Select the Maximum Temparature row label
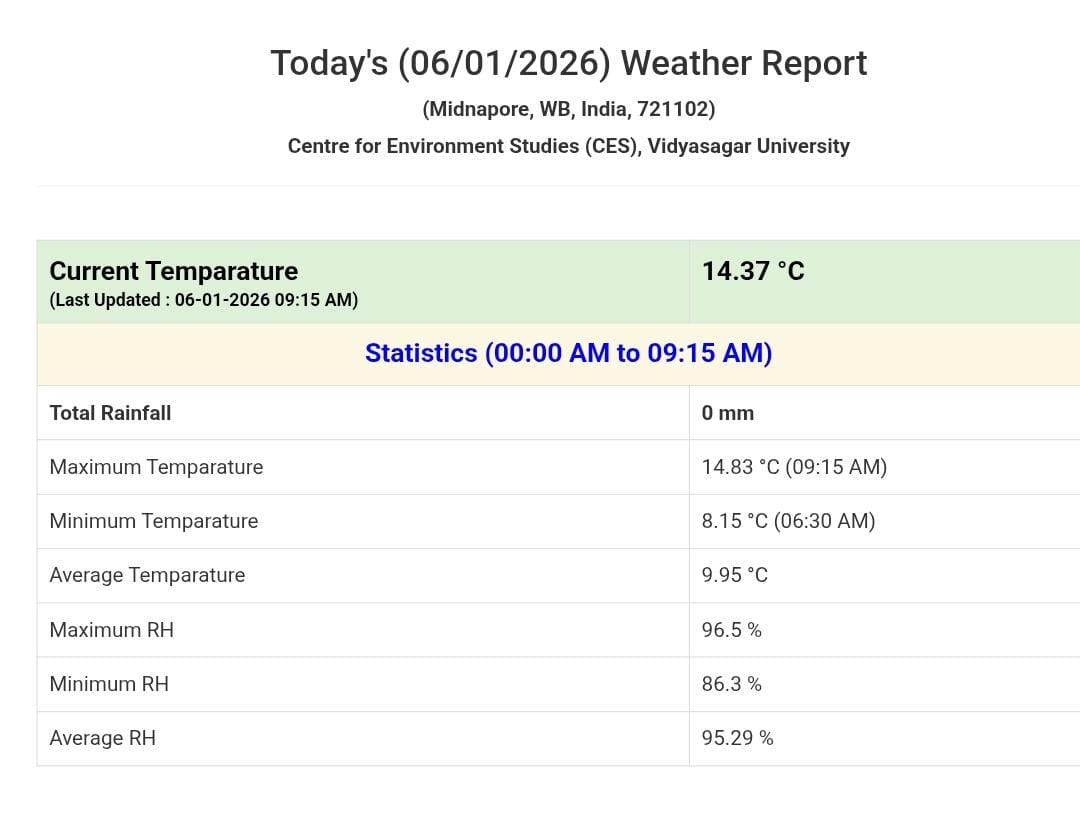This screenshot has width=1080, height=815. pos(156,467)
